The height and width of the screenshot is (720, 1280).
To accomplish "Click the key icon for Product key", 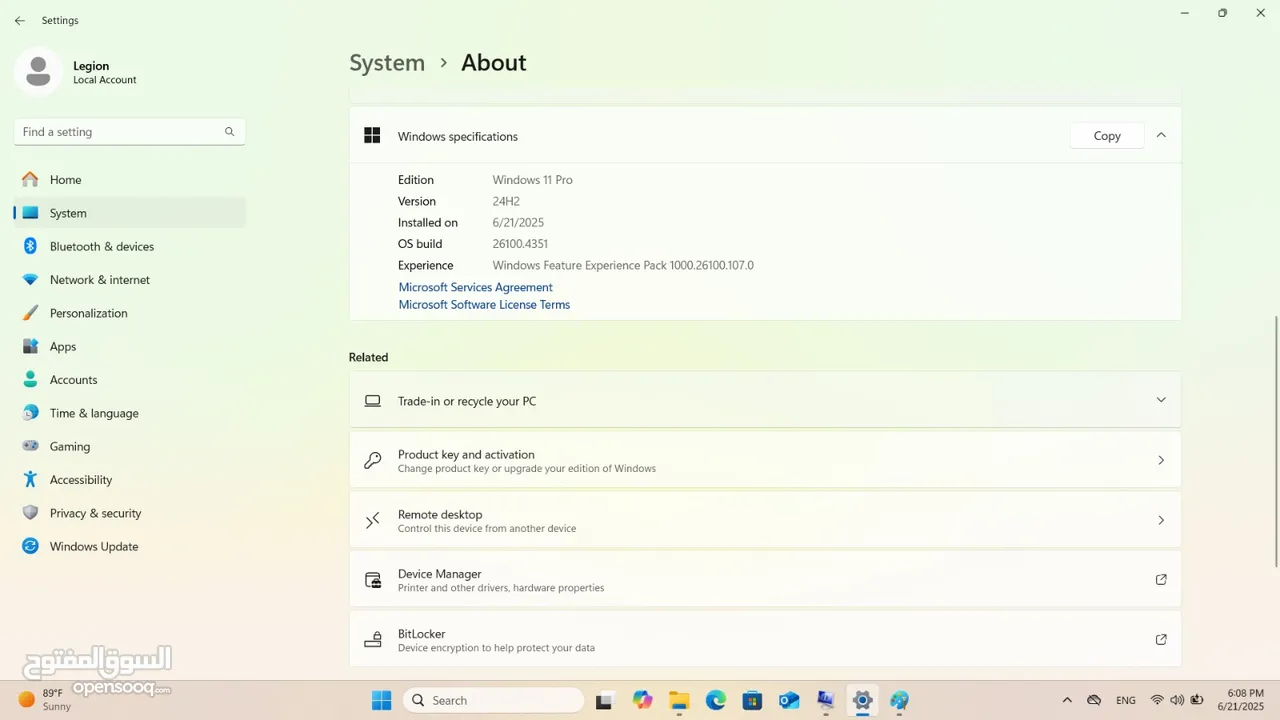I will 373,460.
